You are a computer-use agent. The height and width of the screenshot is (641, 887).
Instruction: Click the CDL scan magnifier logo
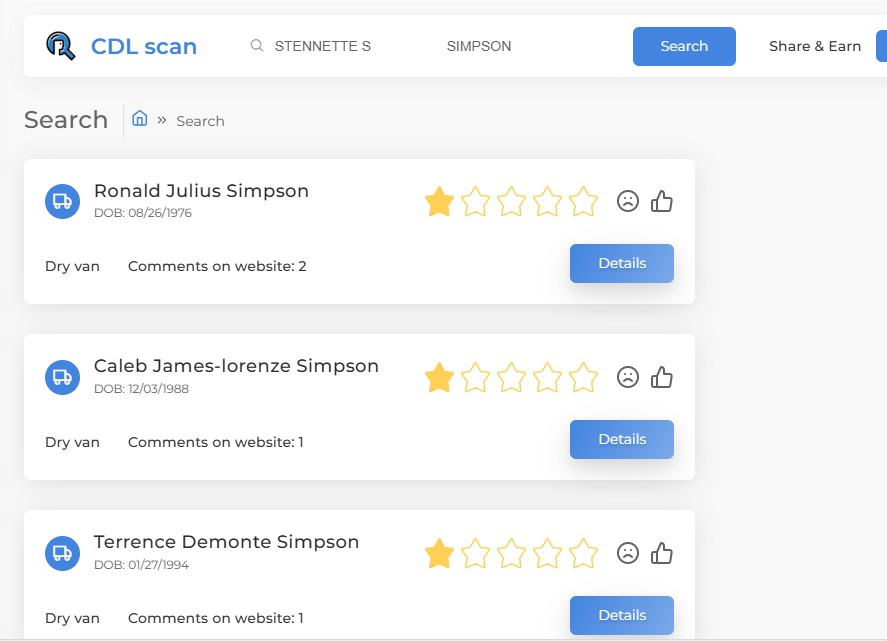(x=61, y=46)
